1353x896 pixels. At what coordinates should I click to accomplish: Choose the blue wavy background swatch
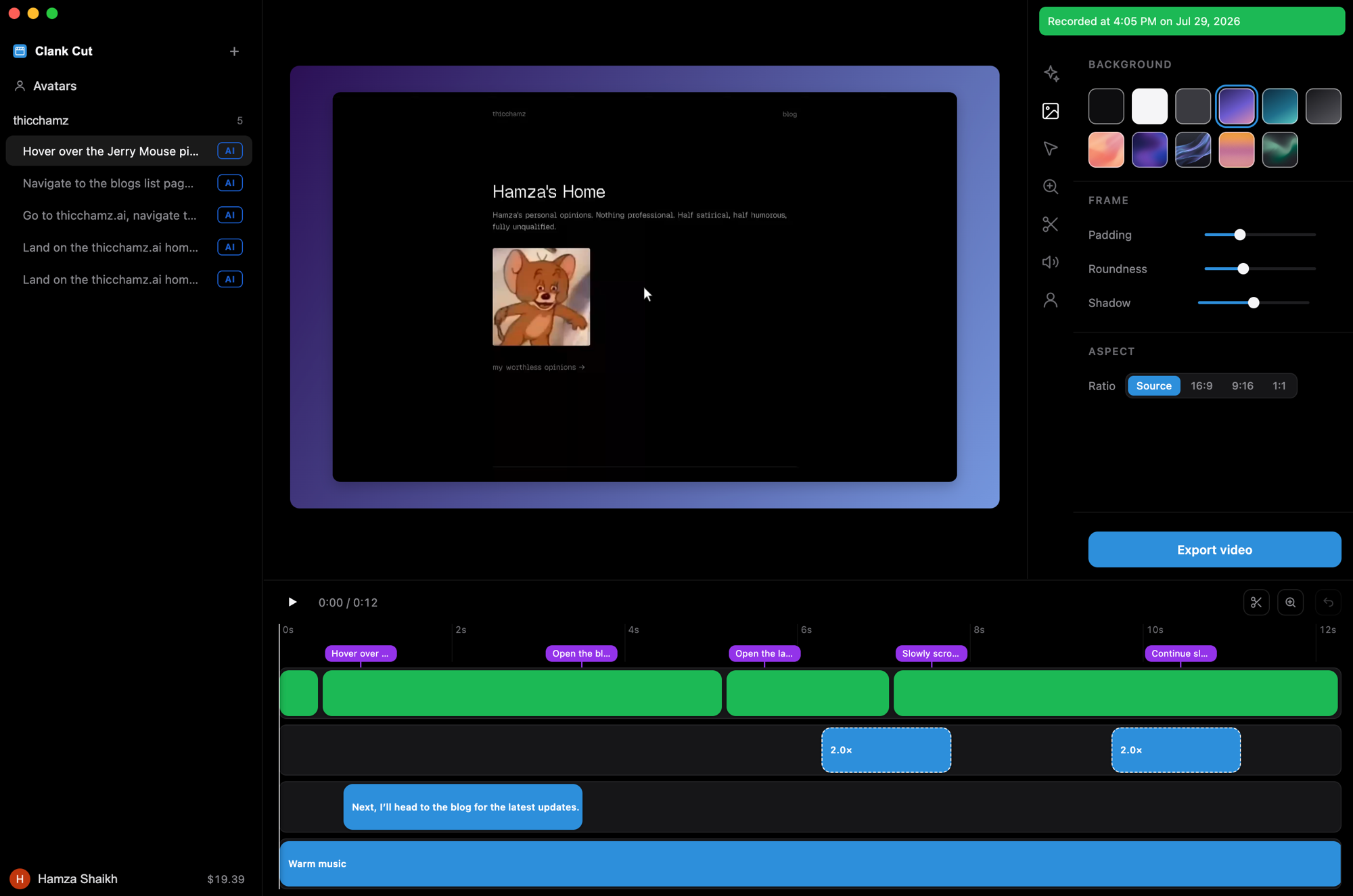pos(1193,149)
